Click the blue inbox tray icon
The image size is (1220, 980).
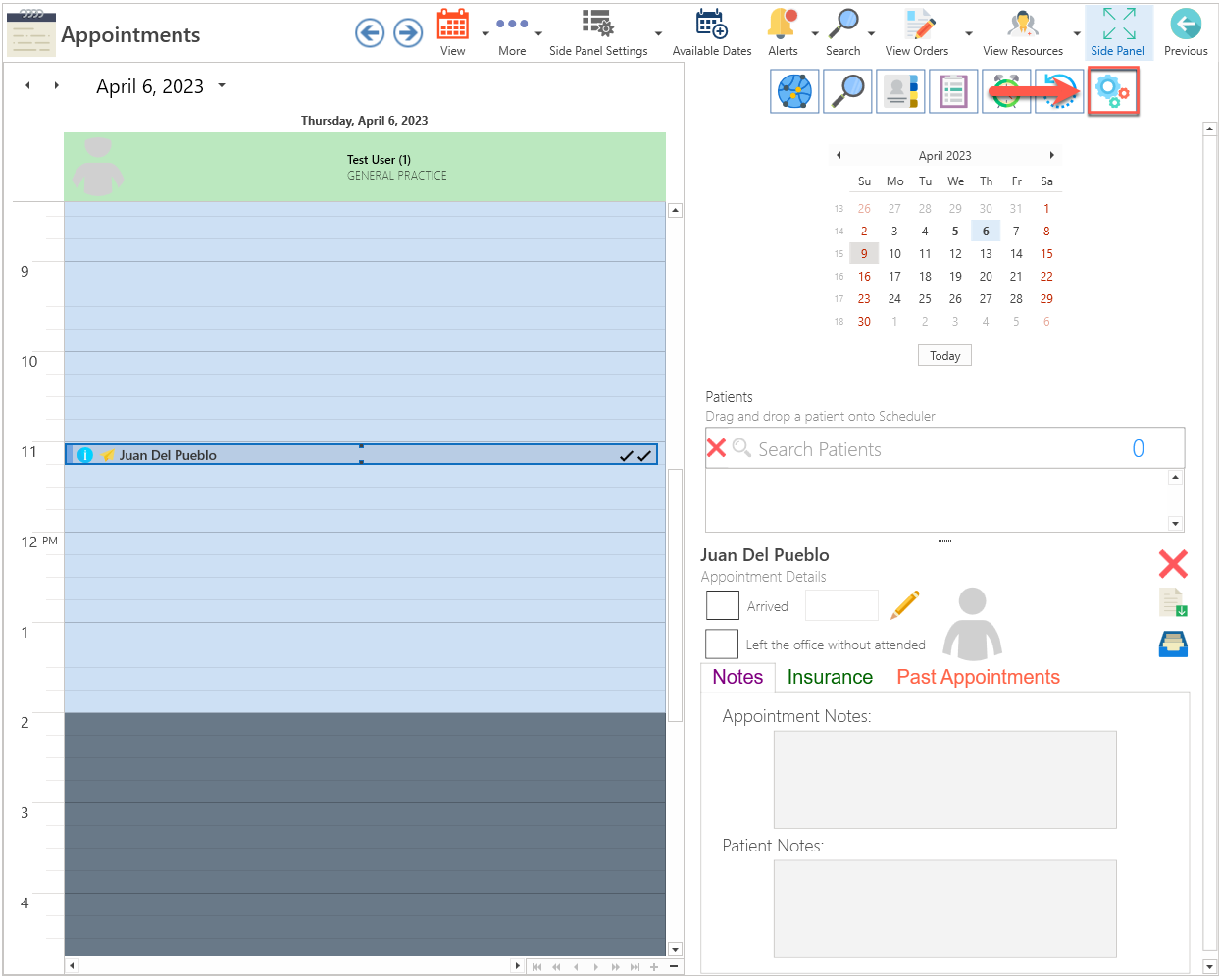click(x=1173, y=644)
